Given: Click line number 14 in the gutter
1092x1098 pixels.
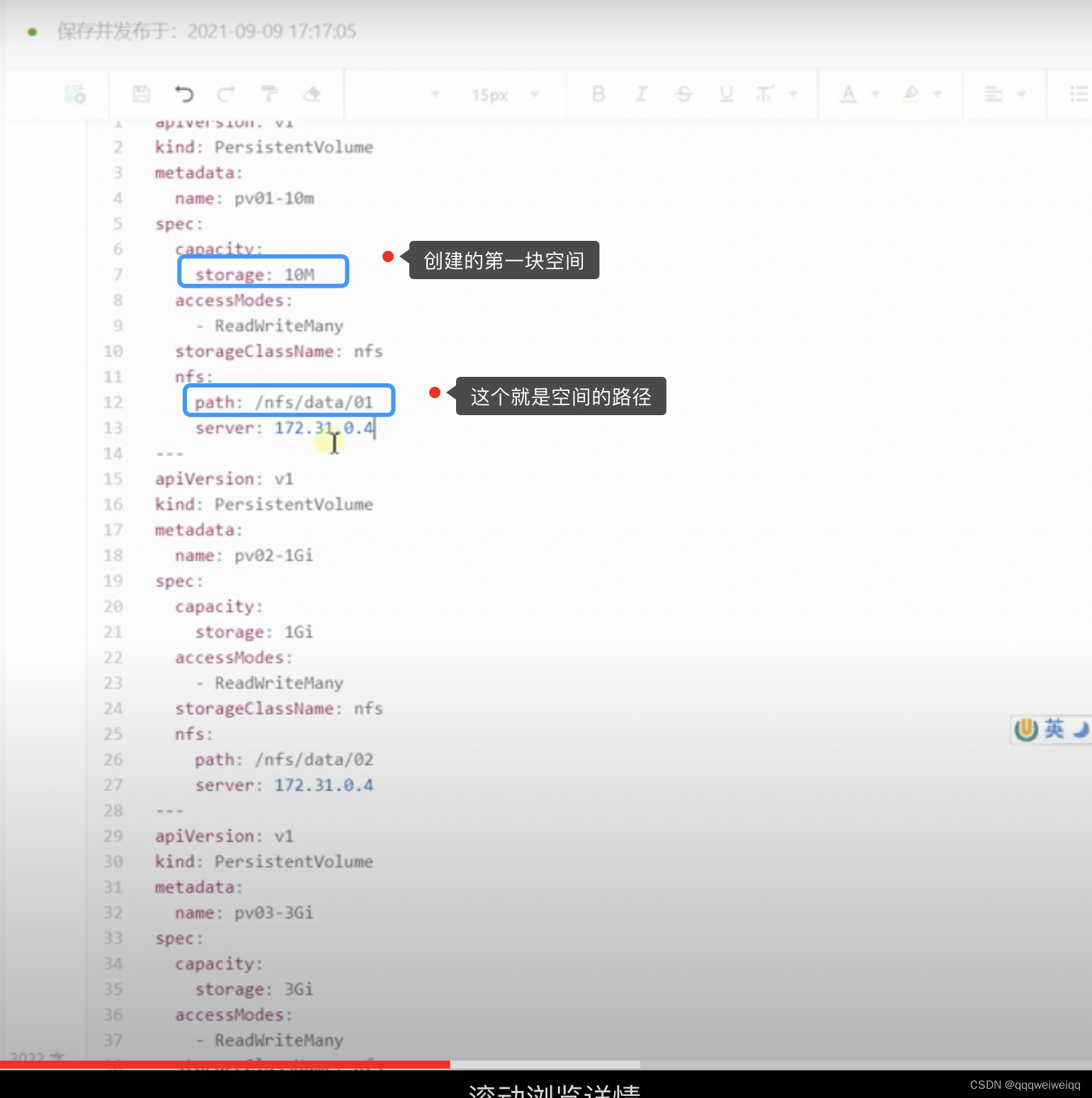Looking at the screenshot, I should [113, 453].
